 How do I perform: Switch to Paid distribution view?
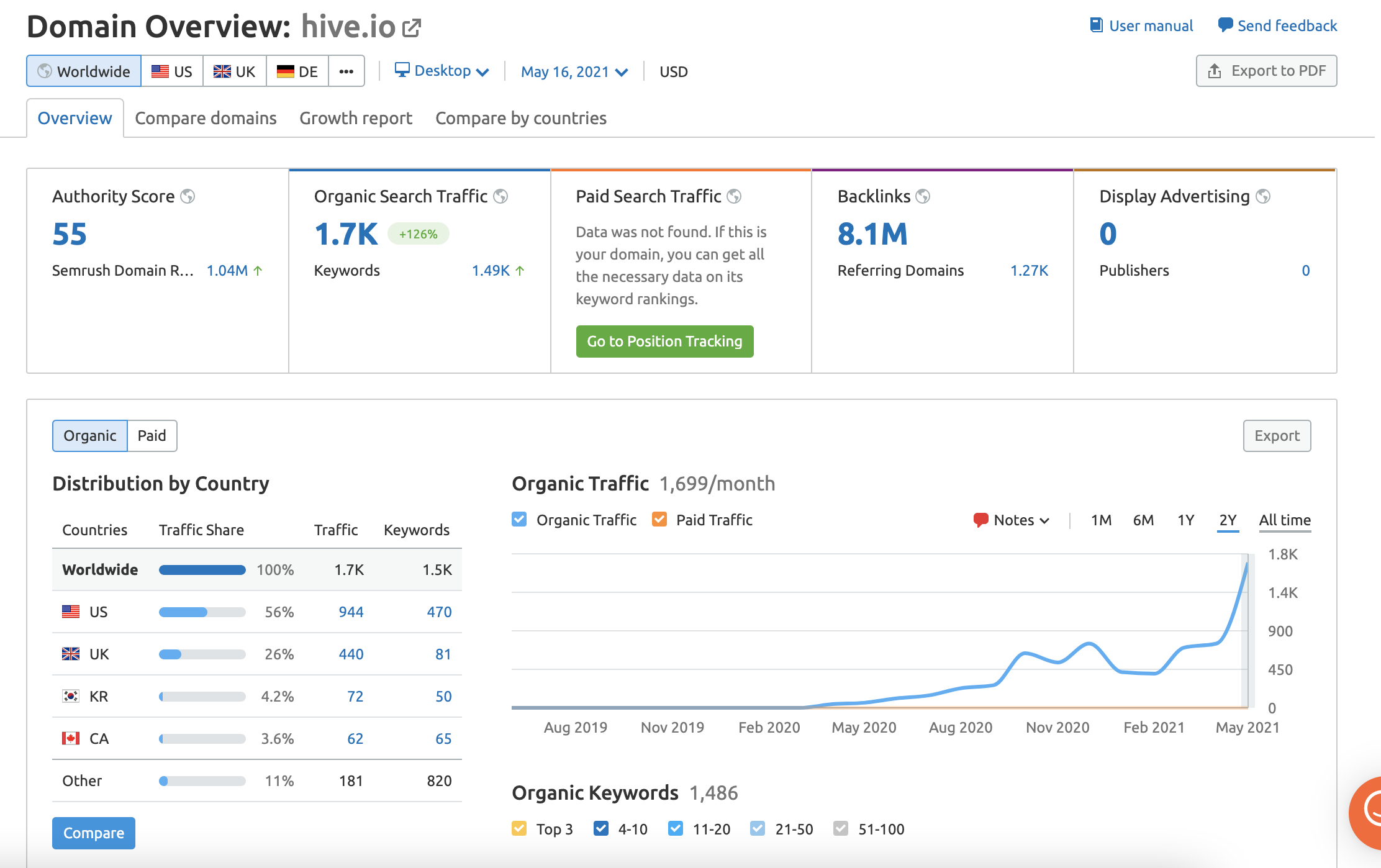click(152, 436)
